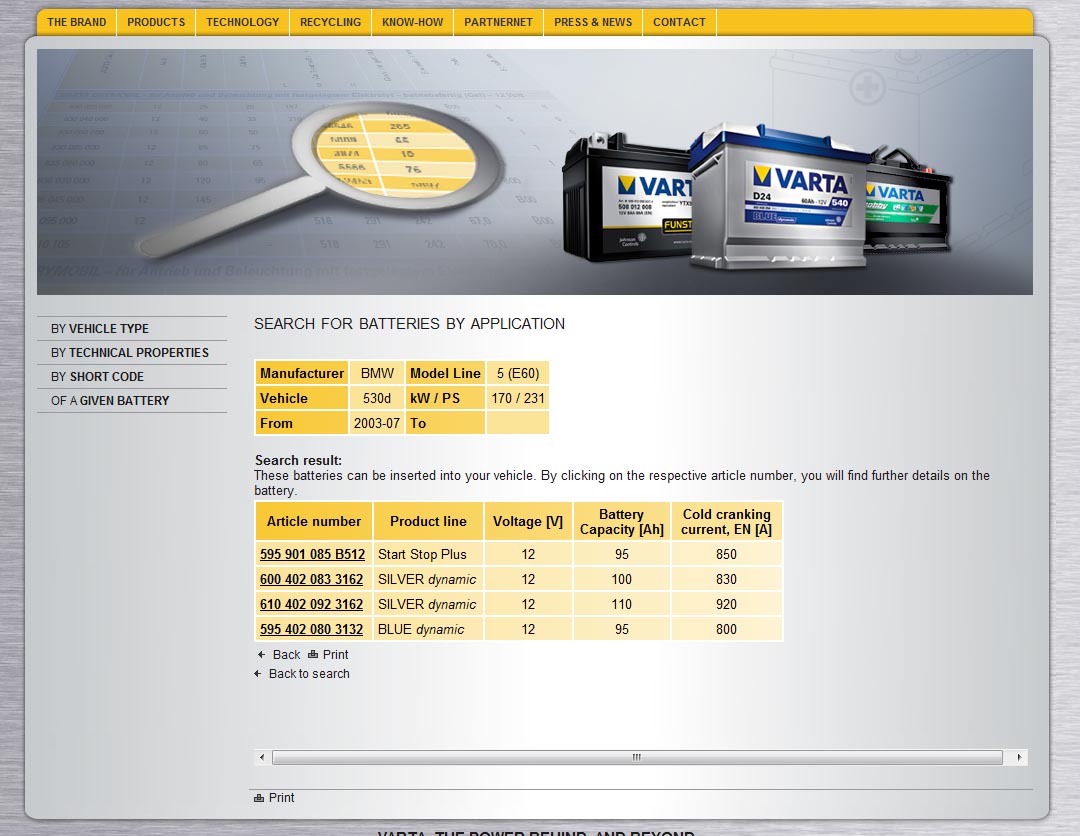Open KNOW-HOW menu
The width and height of the screenshot is (1080, 836).
(413, 22)
